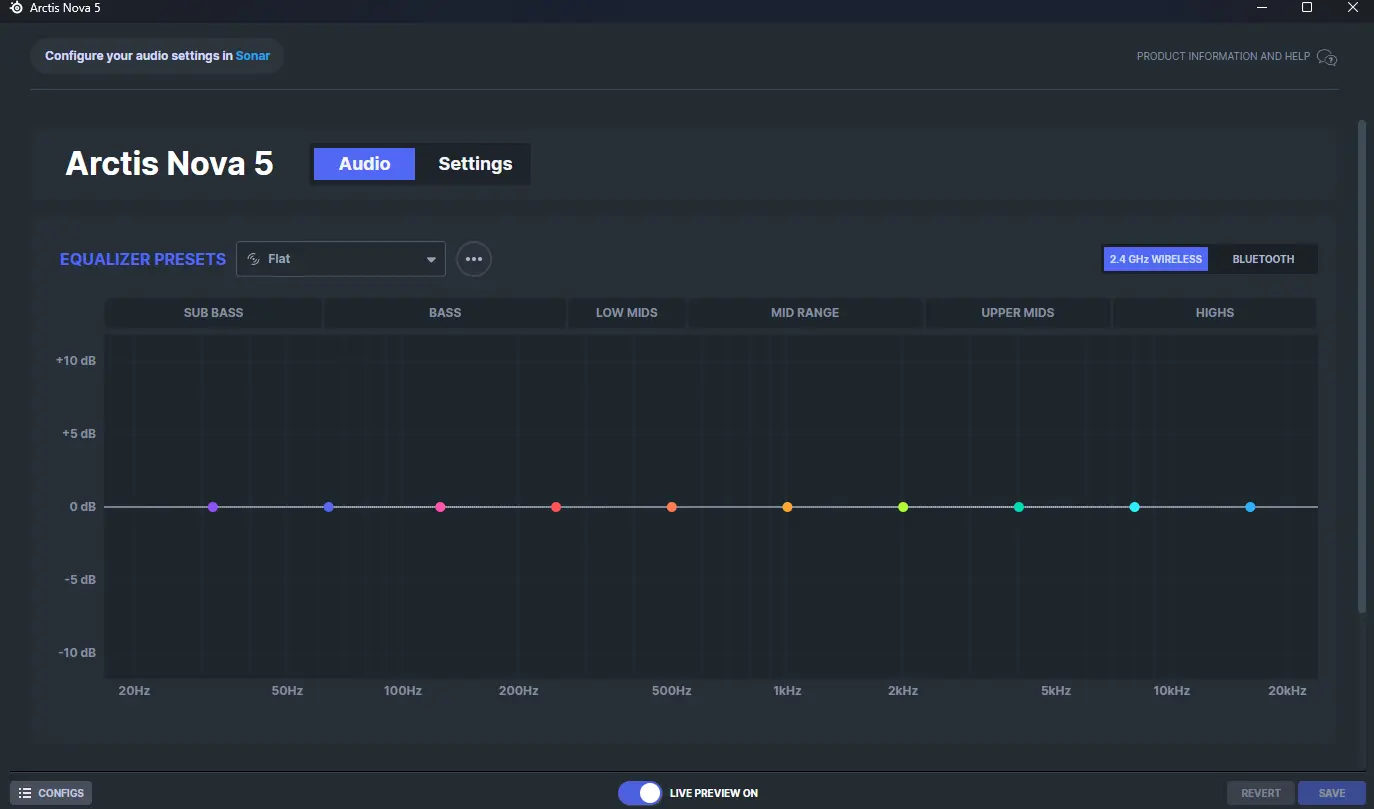1374x809 pixels.
Task: Open the Configs panel
Action: coord(51,793)
